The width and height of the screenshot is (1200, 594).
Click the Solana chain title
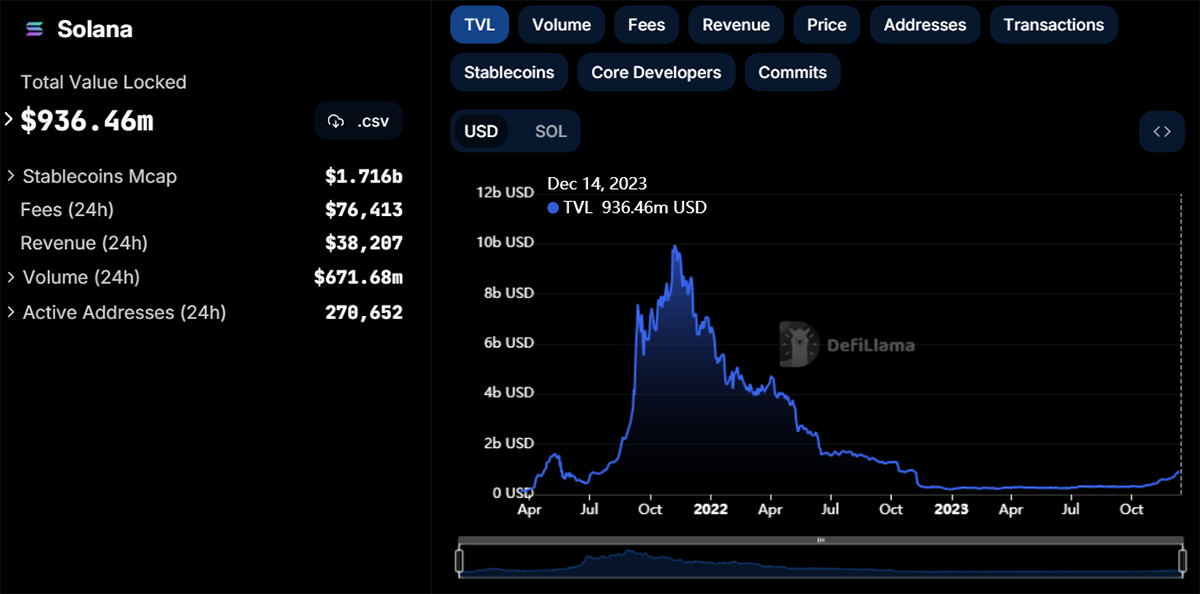(x=95, y=30)
